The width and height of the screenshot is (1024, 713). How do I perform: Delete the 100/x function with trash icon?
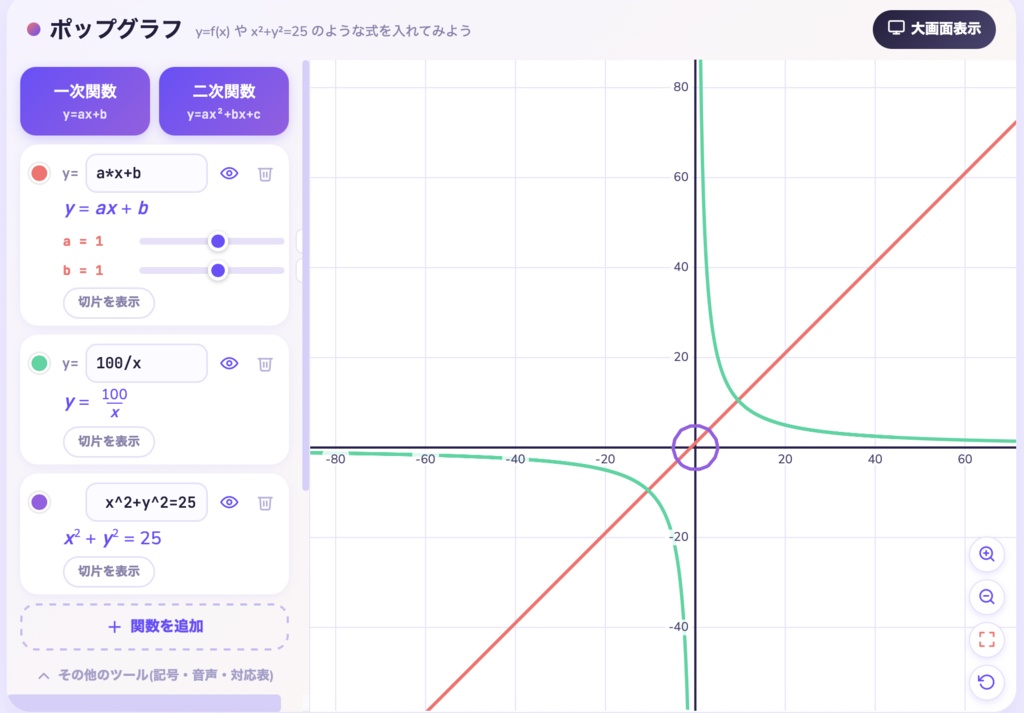[265, 364]
